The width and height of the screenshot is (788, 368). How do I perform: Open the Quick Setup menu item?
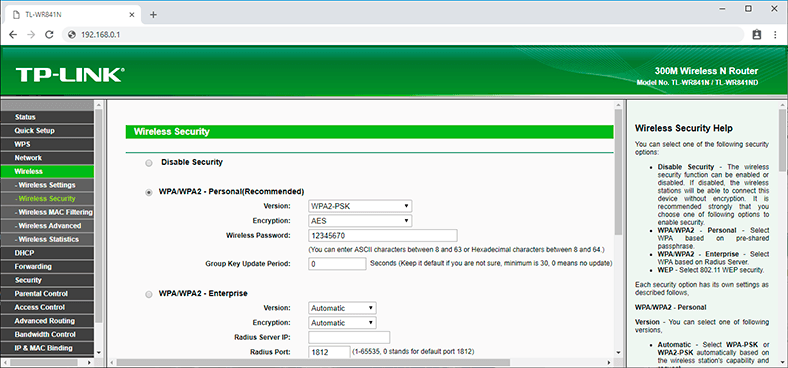(47, 131)
